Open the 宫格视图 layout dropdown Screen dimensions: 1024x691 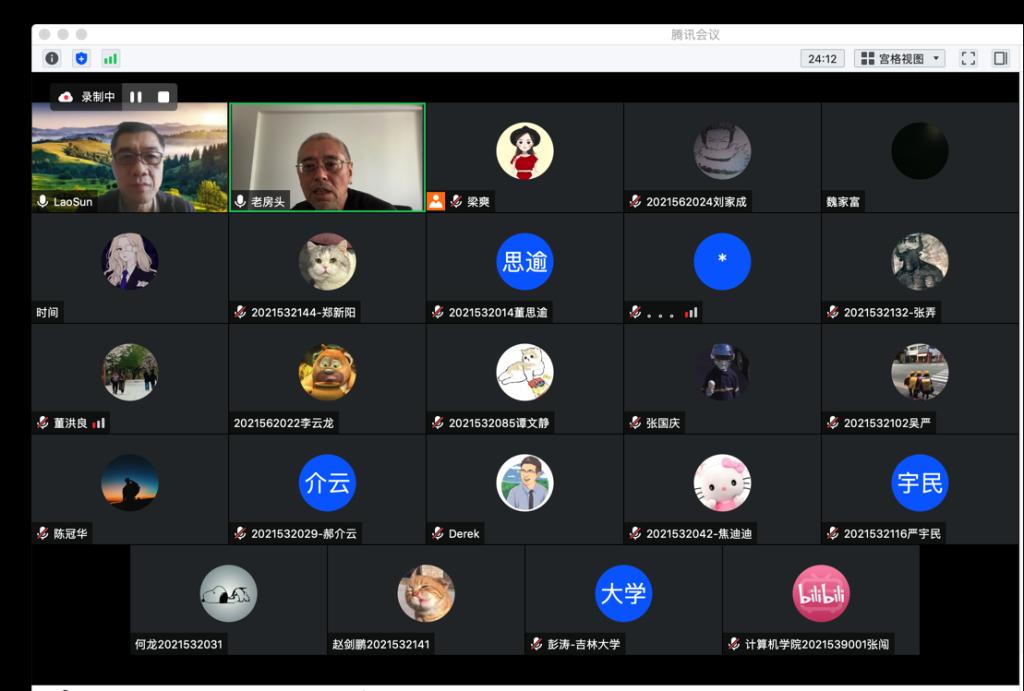click(x=899, y=59)
